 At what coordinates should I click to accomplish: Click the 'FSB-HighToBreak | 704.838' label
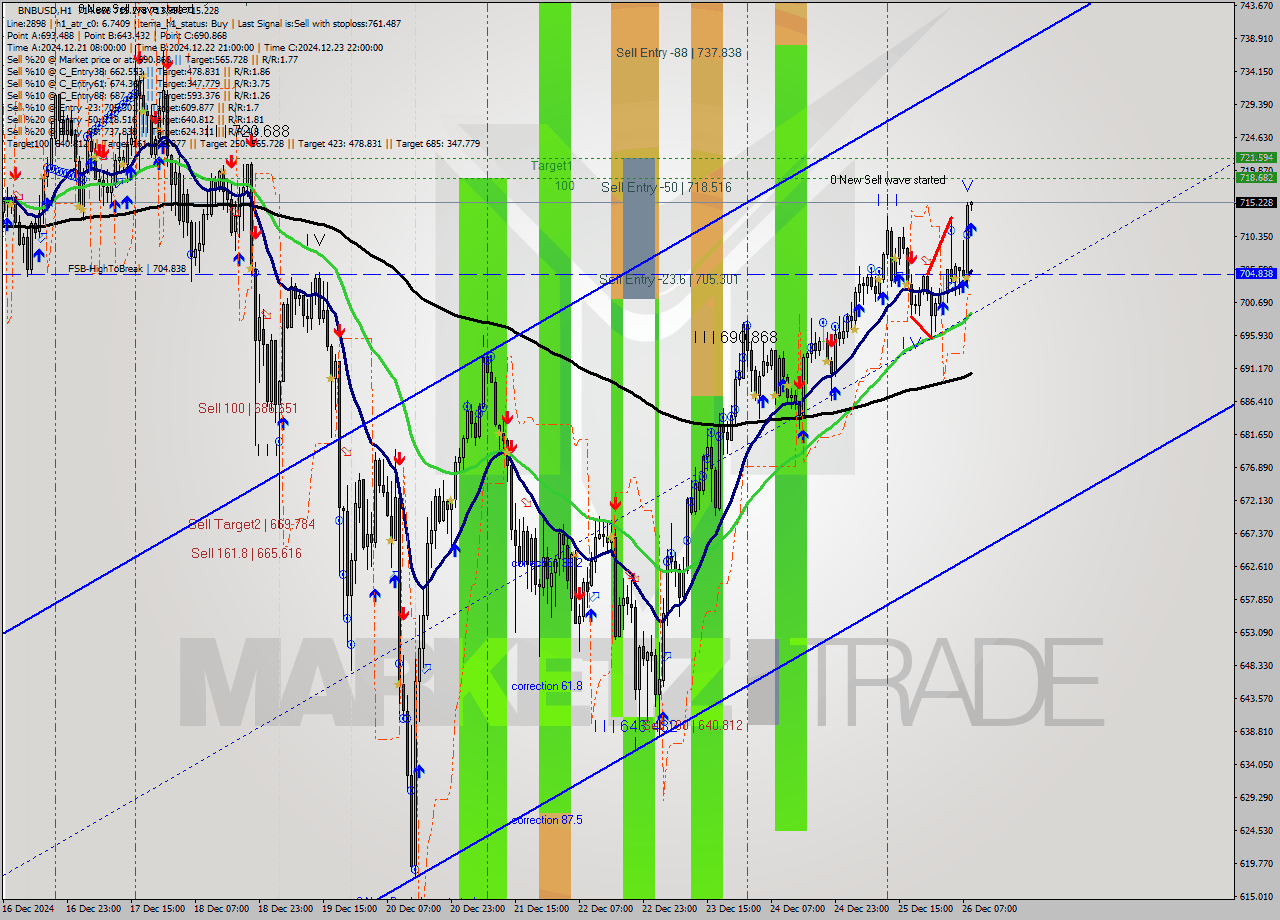coord(127,268)
